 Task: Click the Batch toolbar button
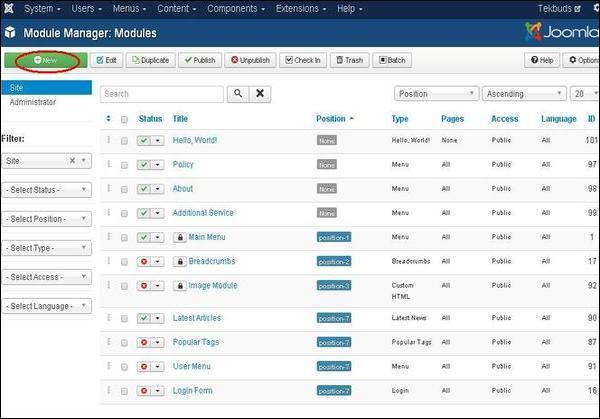(392, 60)
